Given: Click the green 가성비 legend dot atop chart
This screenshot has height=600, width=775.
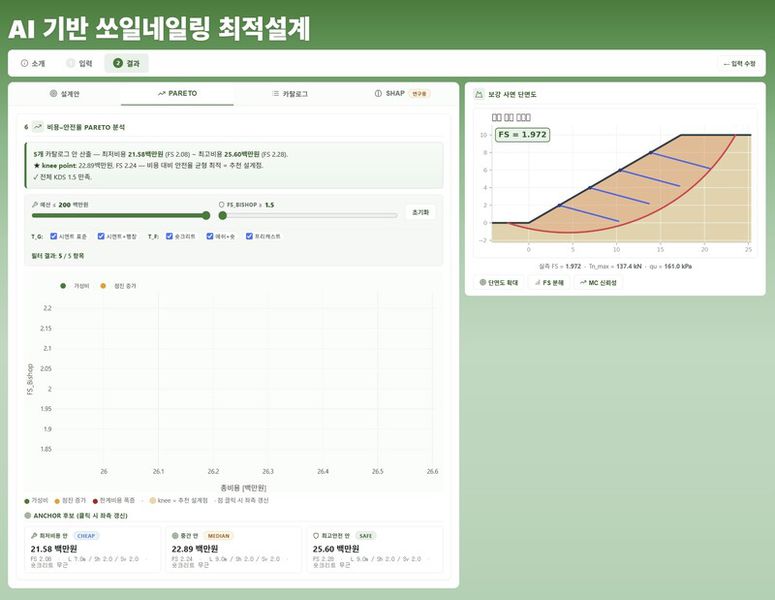Looking at the screenshot, I should 63,286.
